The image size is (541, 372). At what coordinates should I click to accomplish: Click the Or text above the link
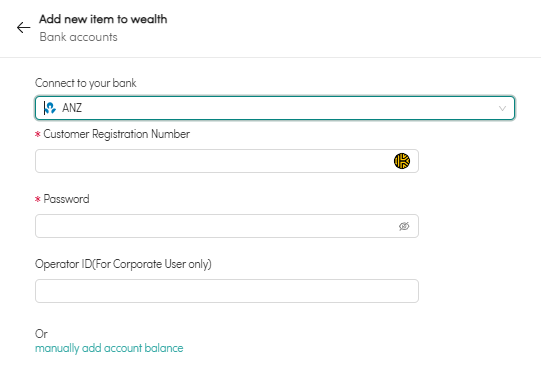coord(41,334)
